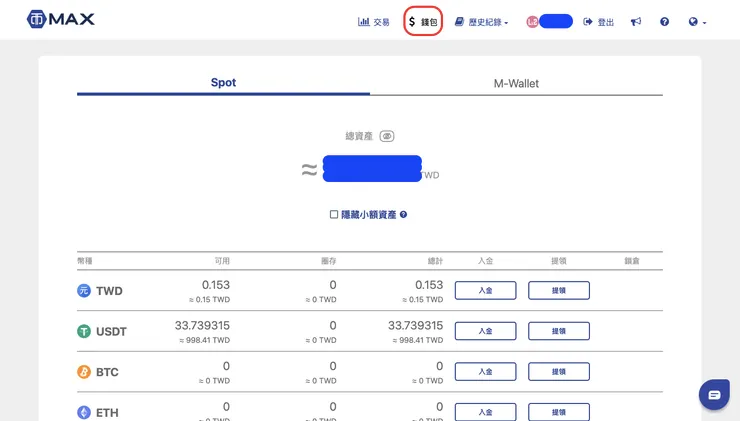Click the 圈存 column header

click(x=328, y=261)
